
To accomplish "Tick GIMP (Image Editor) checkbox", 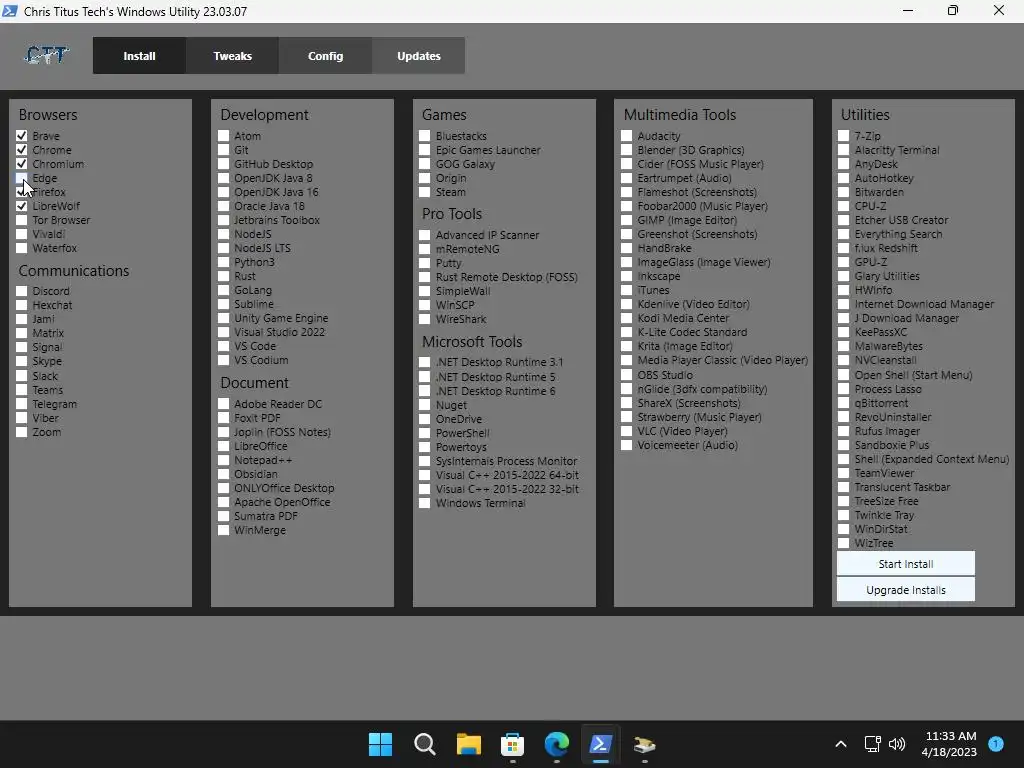I will pos(626,220).
